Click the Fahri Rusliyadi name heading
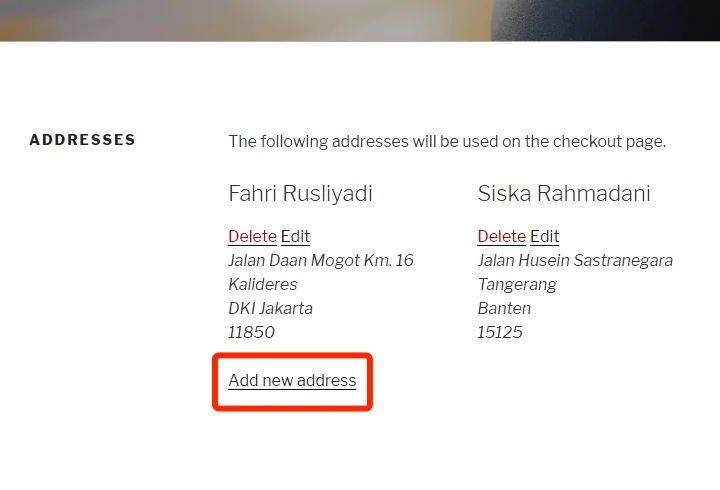This screenshot has height=490, width=720. click(x=300, y=193)
